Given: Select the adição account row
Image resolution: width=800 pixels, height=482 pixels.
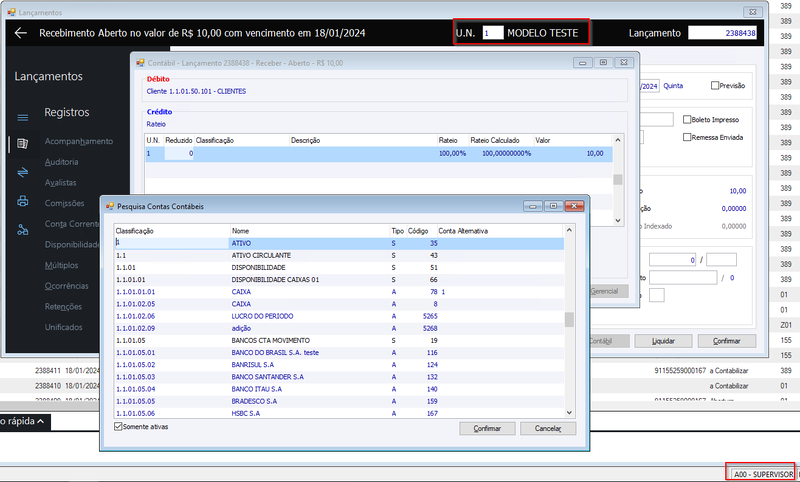Looking at the screenshot, I should [x=339, y=328].
